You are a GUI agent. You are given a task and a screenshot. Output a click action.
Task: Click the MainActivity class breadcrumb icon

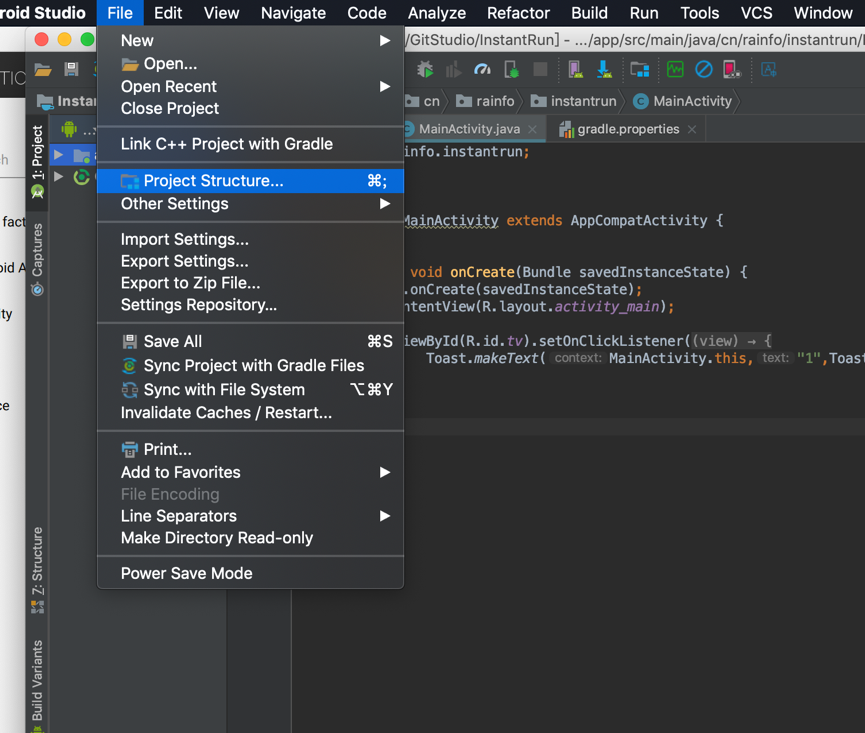(x=640, y=101)
